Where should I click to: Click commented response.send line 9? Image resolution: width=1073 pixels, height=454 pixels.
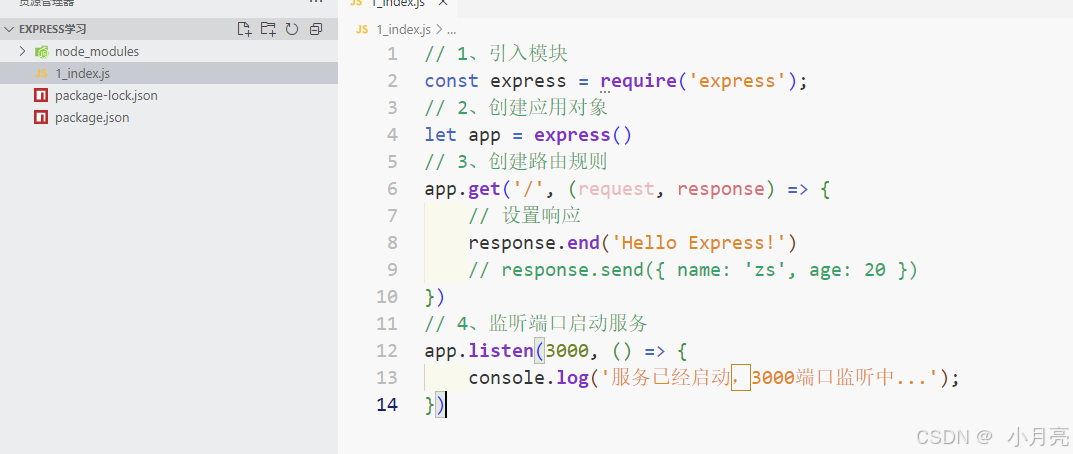click(x=693, y=270)
